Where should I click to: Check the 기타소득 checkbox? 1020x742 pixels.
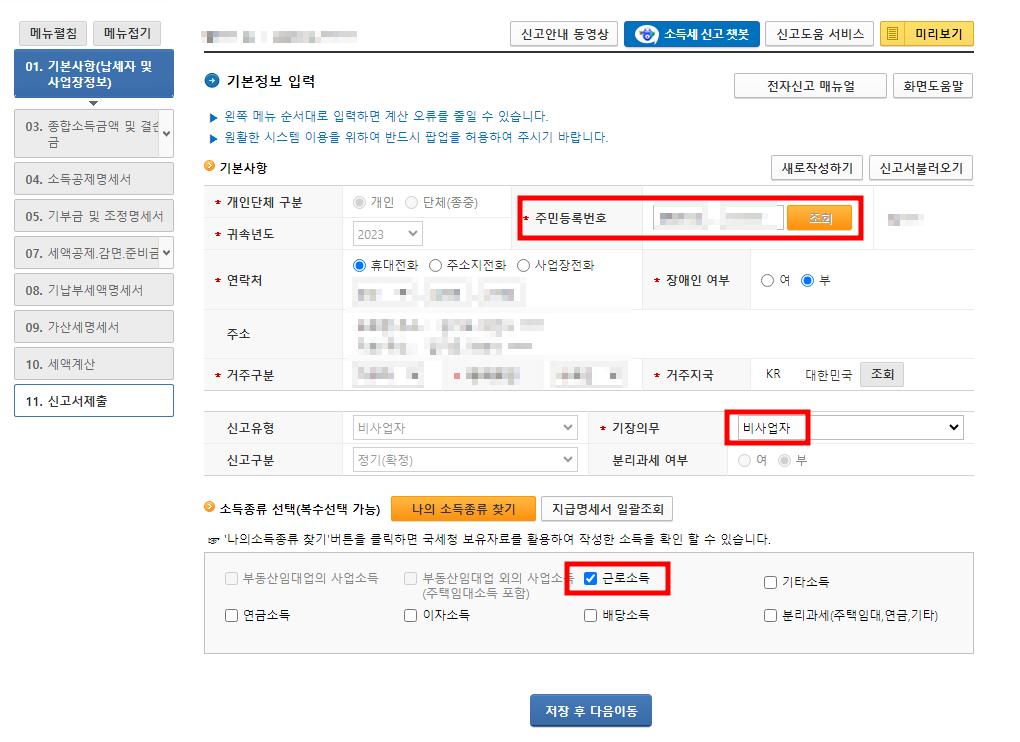pyautogui.click(x=770, y=582)
